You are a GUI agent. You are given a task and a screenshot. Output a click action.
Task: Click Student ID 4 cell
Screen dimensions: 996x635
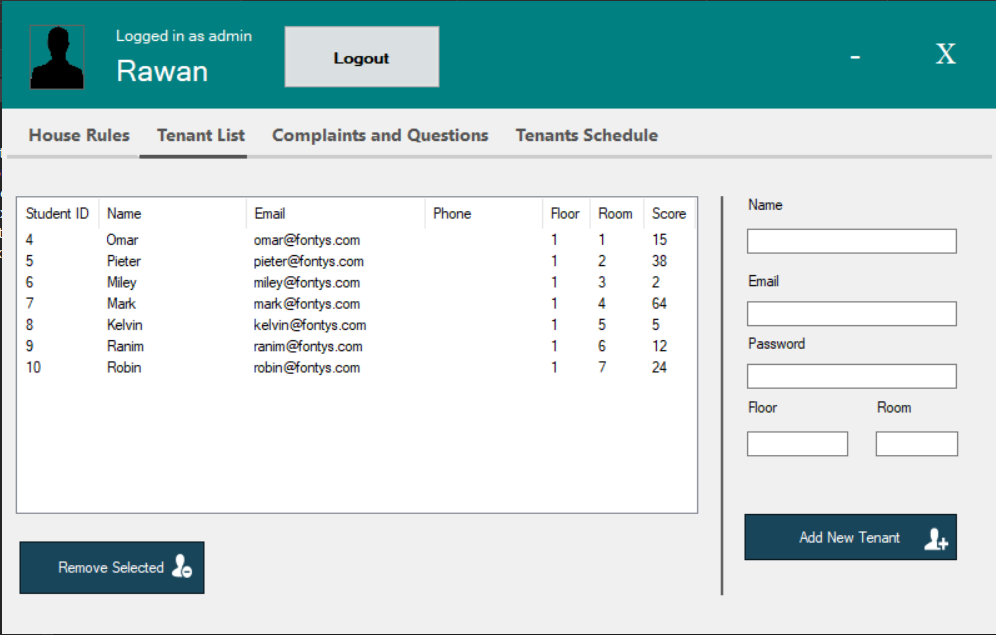pyautogui.click(x=29, y=239)
